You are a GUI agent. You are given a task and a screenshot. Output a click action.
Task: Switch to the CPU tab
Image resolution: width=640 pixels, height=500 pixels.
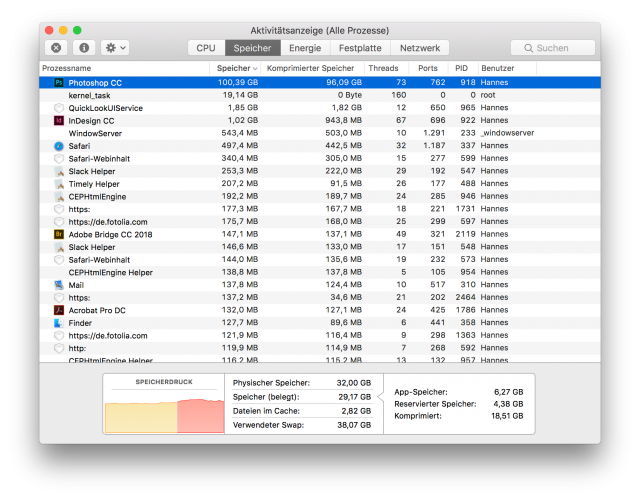(x=206, y=48)
